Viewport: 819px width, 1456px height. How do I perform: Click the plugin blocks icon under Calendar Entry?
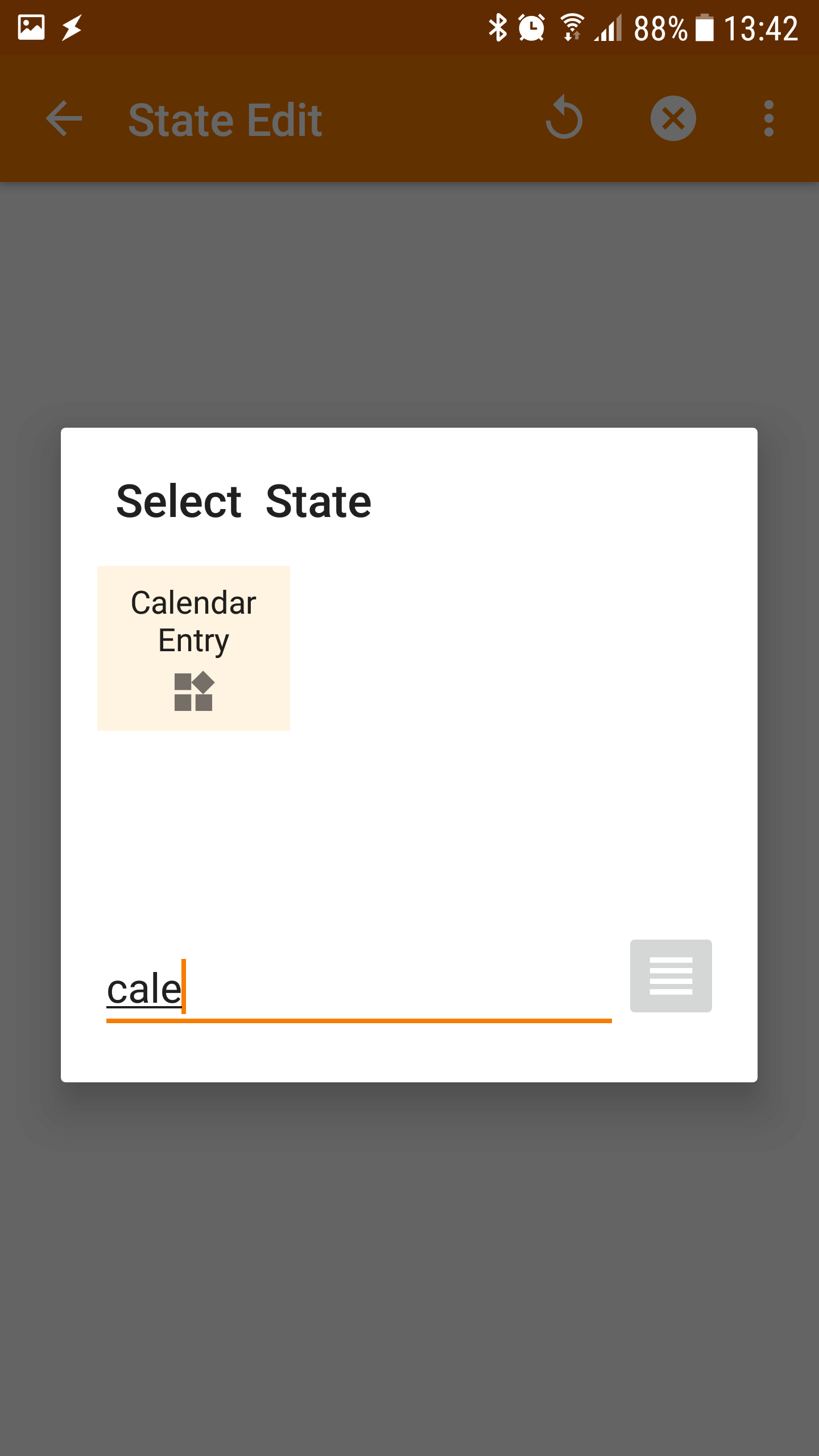tap(194, 691)
